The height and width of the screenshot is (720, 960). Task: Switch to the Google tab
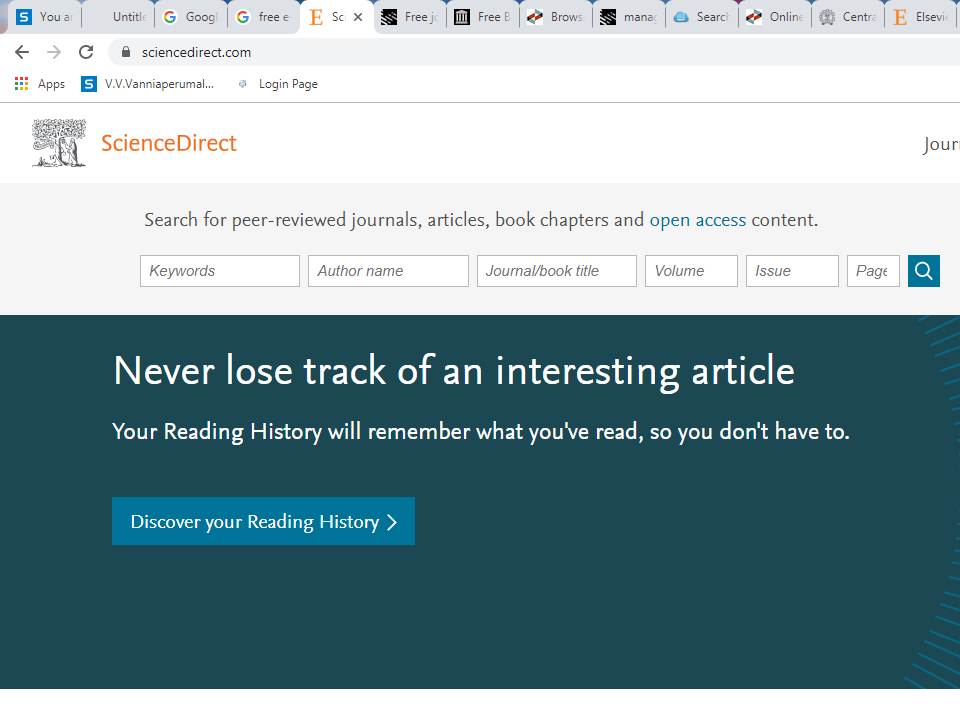190,16
